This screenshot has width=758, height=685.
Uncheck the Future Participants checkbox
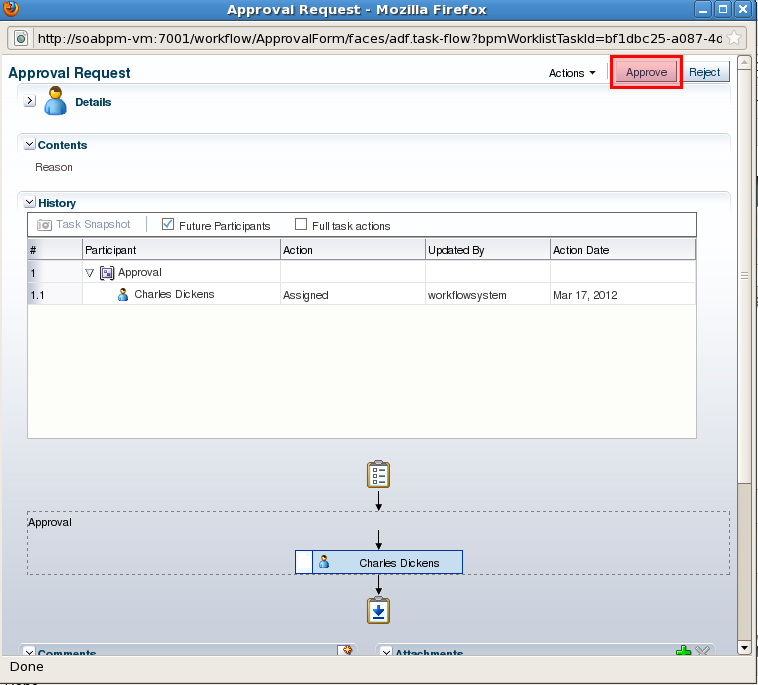pyautogui.click(x=168, y=224)
